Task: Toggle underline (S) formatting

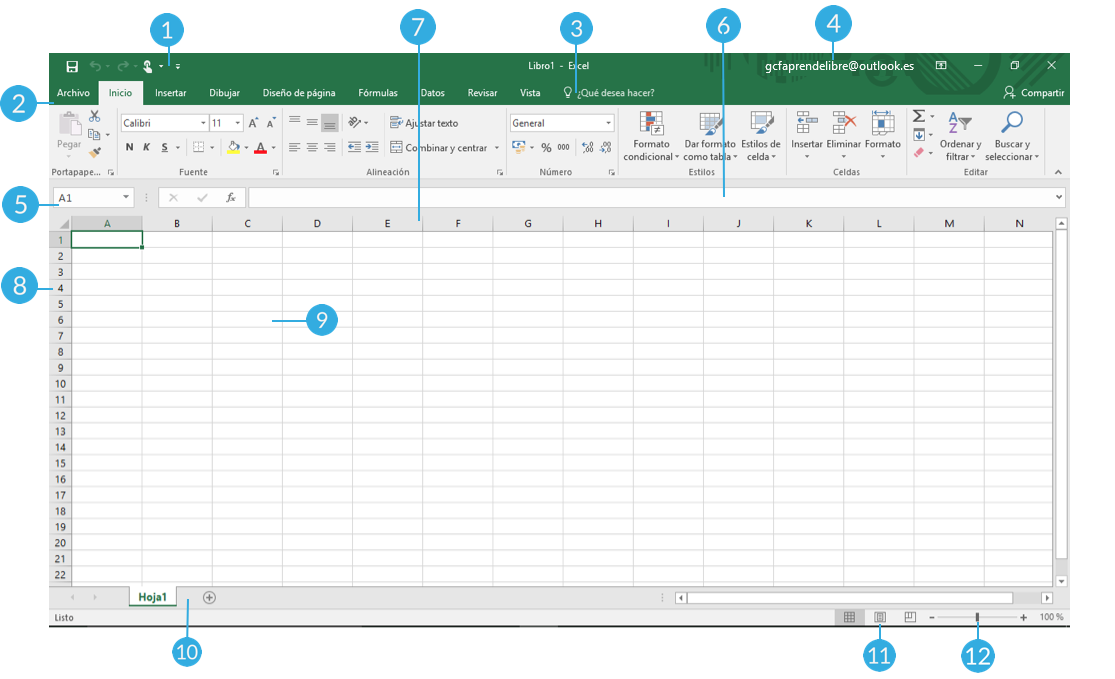Action: click(x=163, y=147)
